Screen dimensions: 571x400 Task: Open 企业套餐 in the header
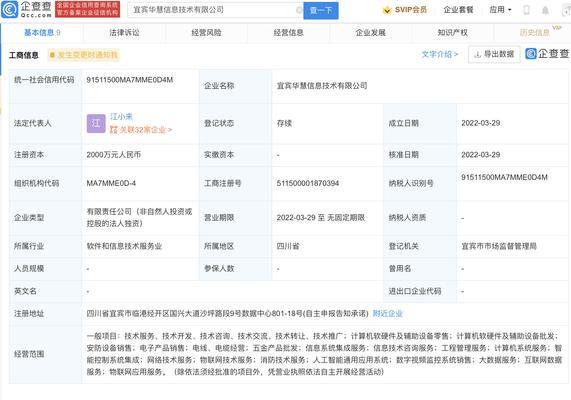click(458, 10)
